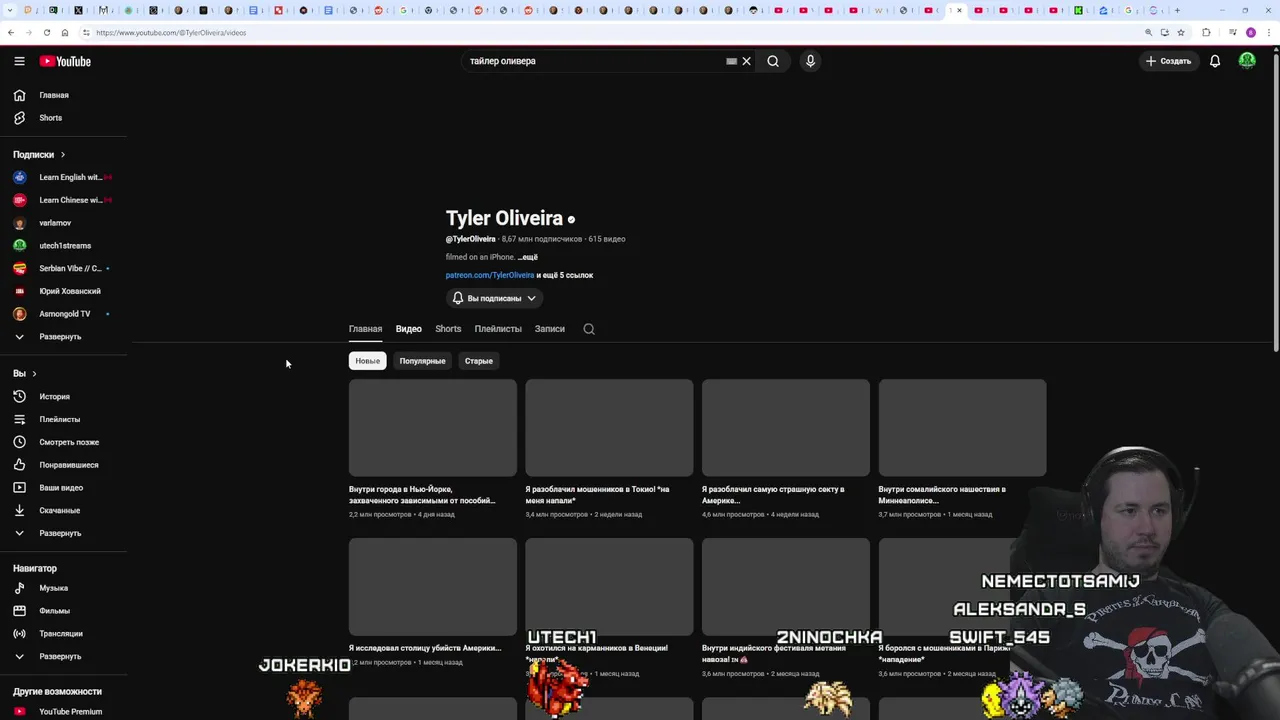1280x720 pixels.
Task: Show the и ещё 5 ссылок links
Action: coord(565,275)
